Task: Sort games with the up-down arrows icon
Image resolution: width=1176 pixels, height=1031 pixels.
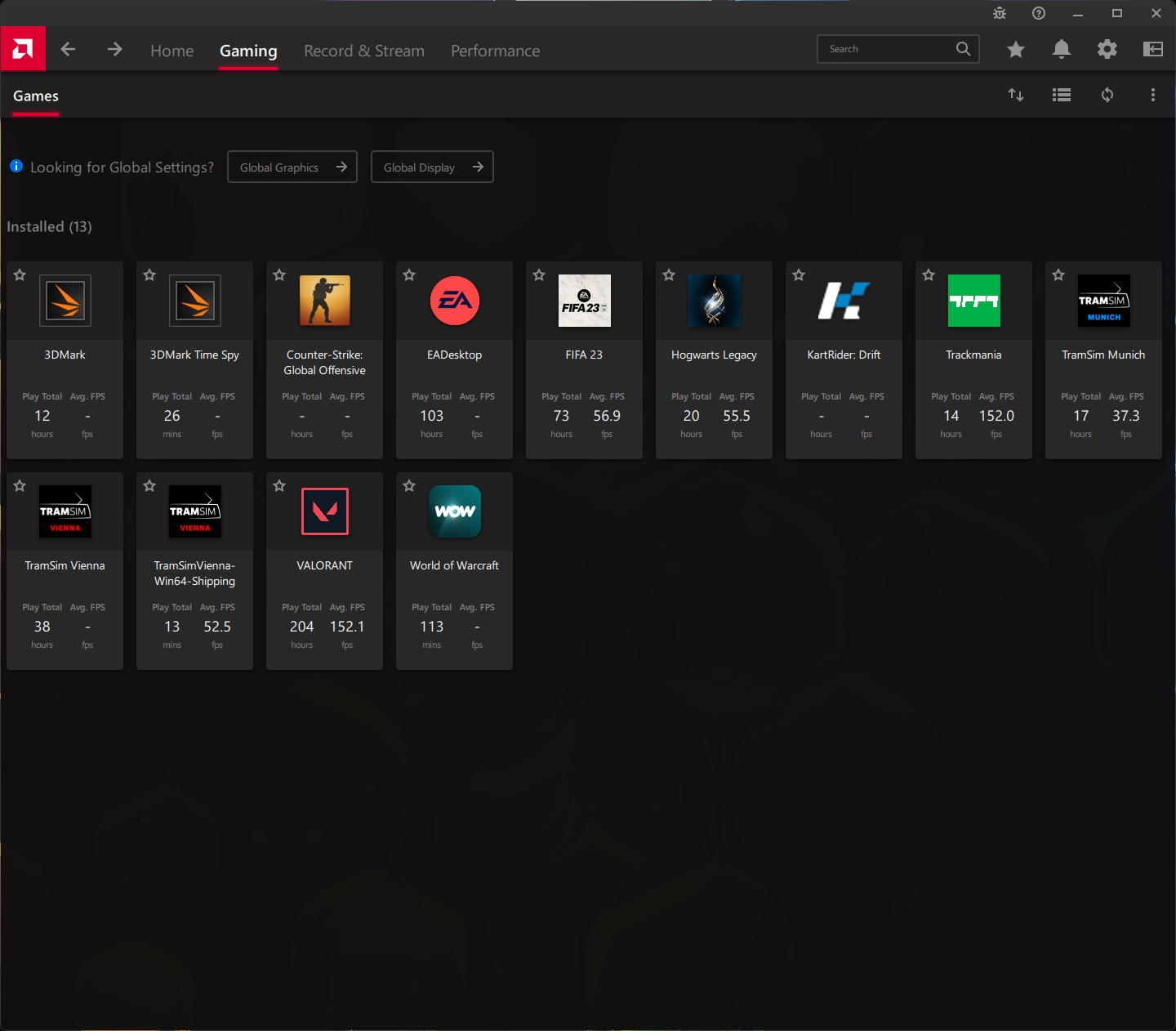Action: pos(1016,95)
